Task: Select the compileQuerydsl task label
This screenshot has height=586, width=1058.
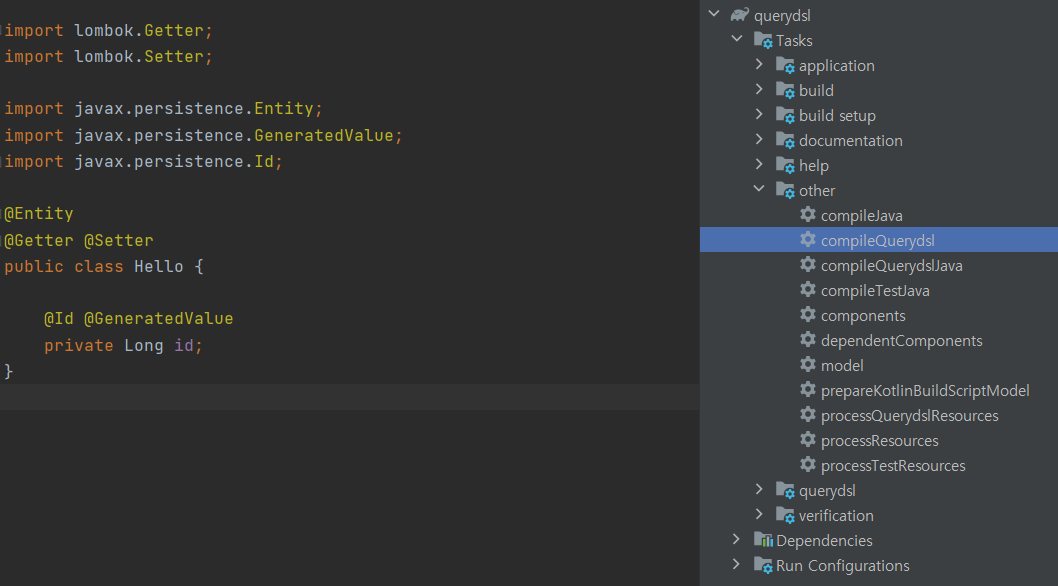Action: point(878,241)
